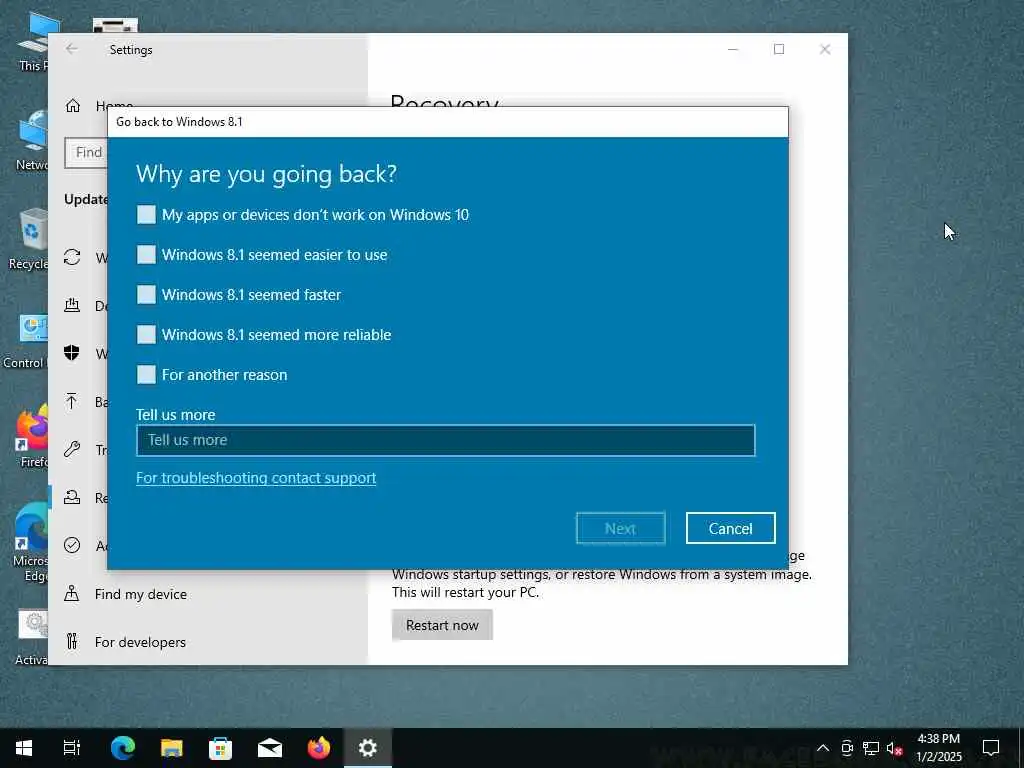1024x768 pixels.
Task: Open the Home icon in Settings sidebar
Action: tap(72, 106)
